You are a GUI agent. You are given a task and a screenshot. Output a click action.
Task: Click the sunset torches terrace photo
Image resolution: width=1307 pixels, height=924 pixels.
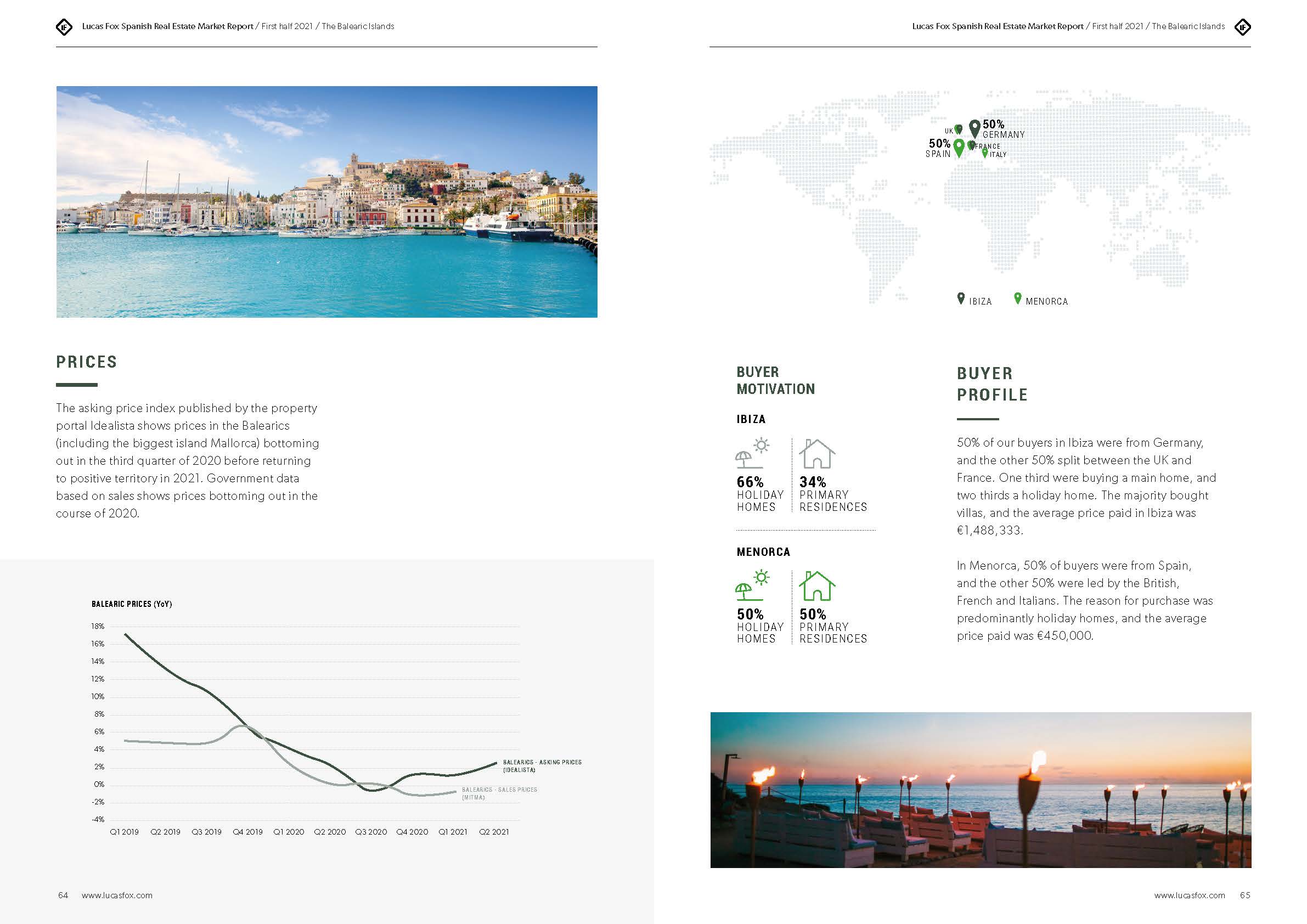point(981,790)
